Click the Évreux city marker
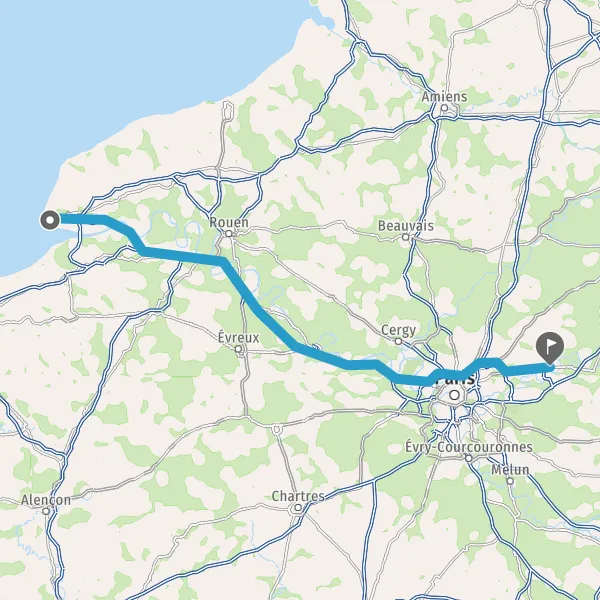Image resolution: width=600 pixels, height=600 pixels. pyautogui.click(x=238, y=349)
